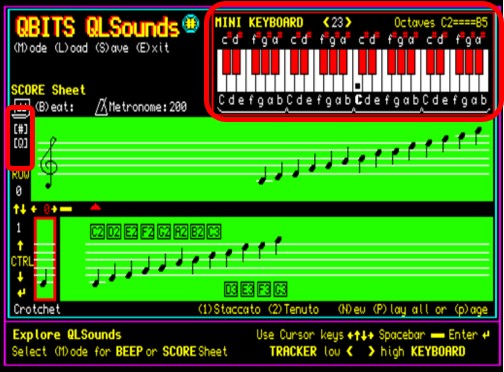Toggle the [#] sharp option
Image resolution: width=504 pixels, height=372 pixels.
click(x=21, y=129)
